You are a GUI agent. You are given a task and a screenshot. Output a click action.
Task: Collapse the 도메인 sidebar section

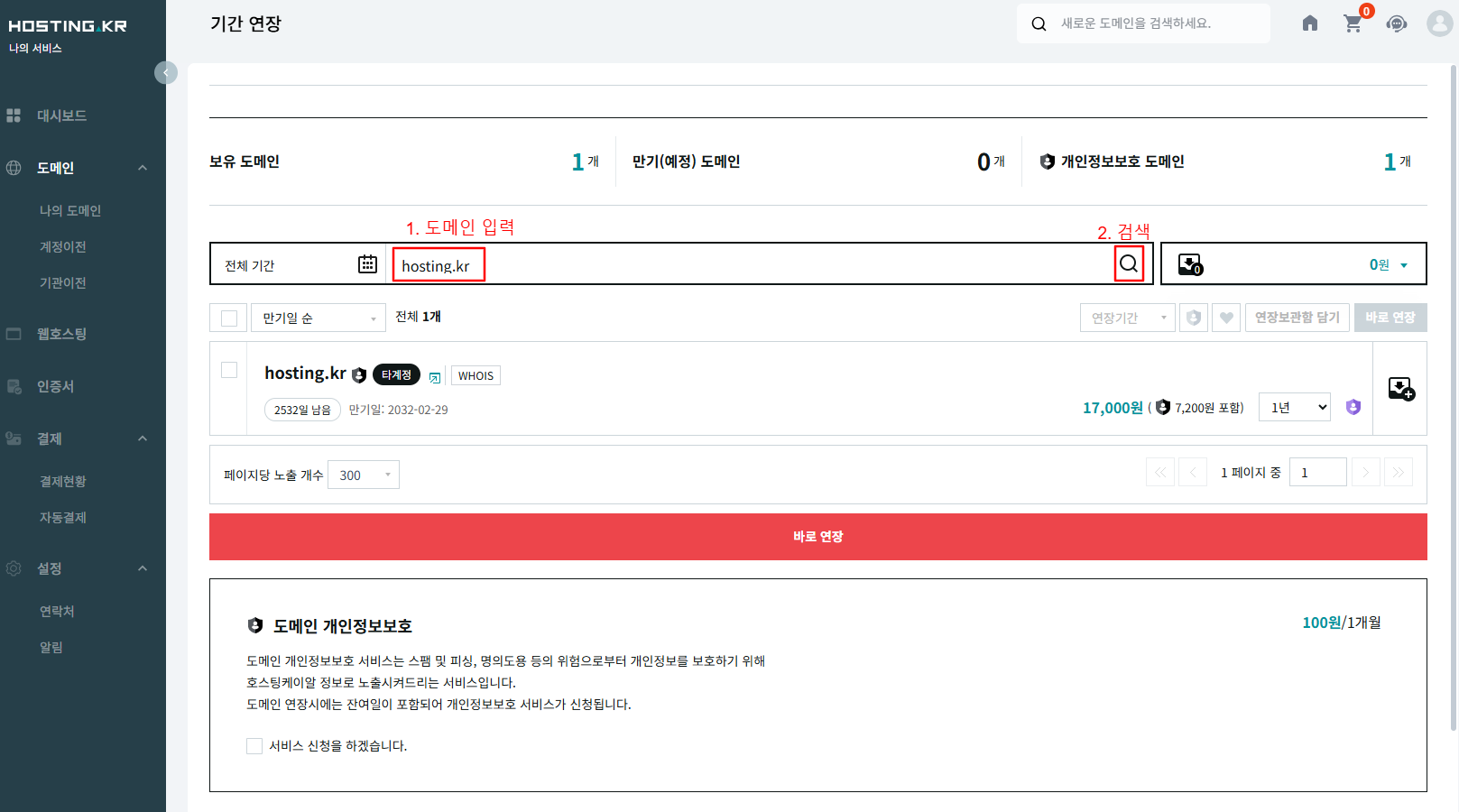click(143, 168)
